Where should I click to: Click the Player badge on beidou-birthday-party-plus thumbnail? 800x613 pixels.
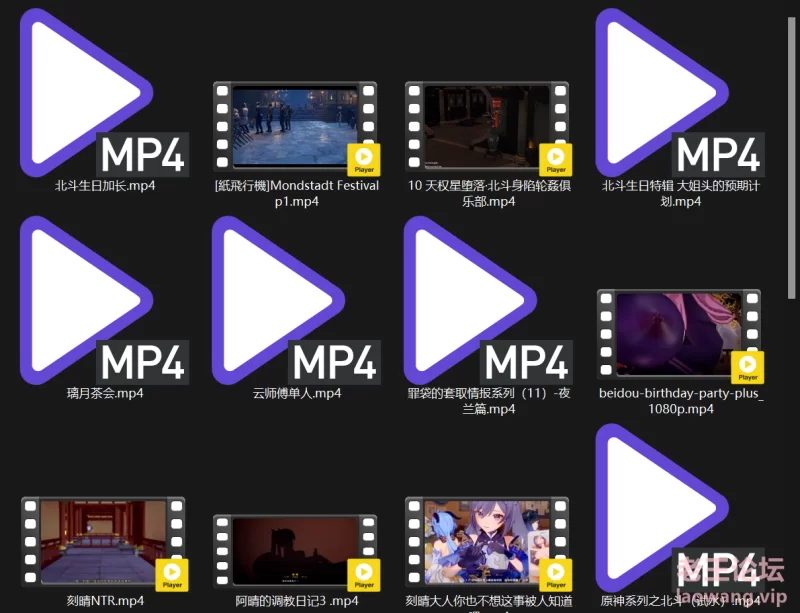coord(747,367)
